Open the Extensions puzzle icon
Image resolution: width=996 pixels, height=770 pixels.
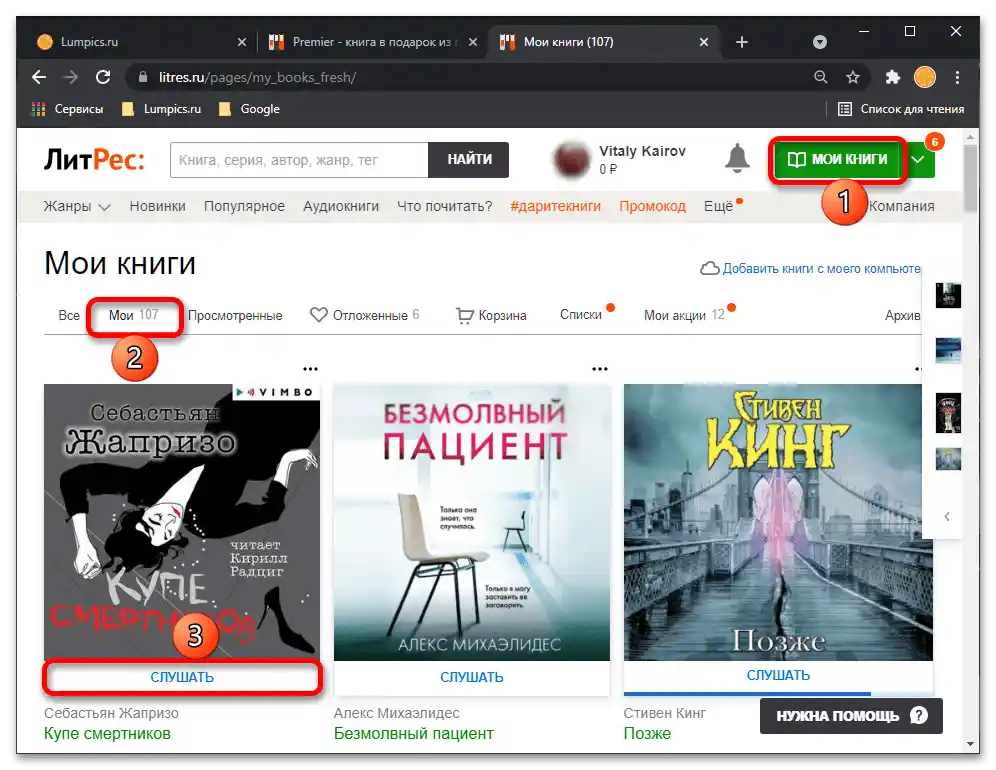click(x=892, y=78)
